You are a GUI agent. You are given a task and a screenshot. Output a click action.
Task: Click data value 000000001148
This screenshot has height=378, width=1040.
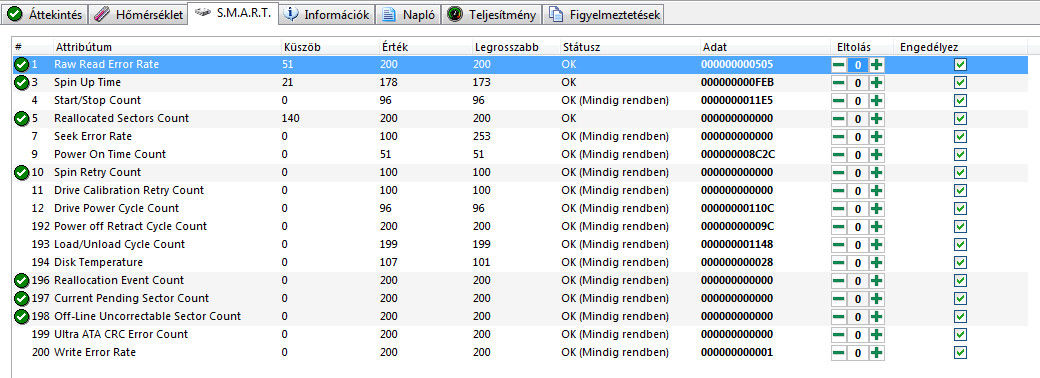pyautogui.click(x=737, y=244)
